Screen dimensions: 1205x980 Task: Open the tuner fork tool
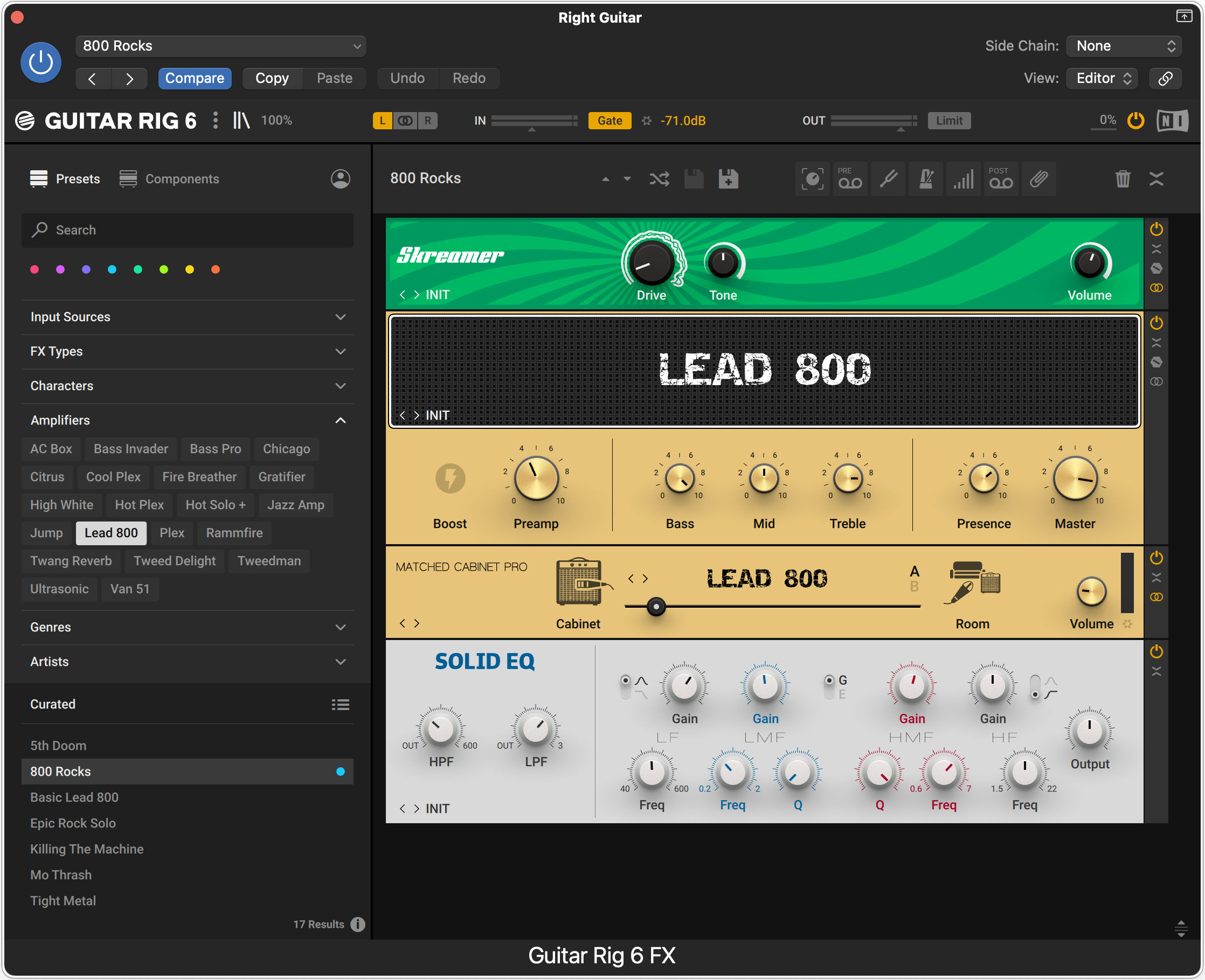coord(888,179)
